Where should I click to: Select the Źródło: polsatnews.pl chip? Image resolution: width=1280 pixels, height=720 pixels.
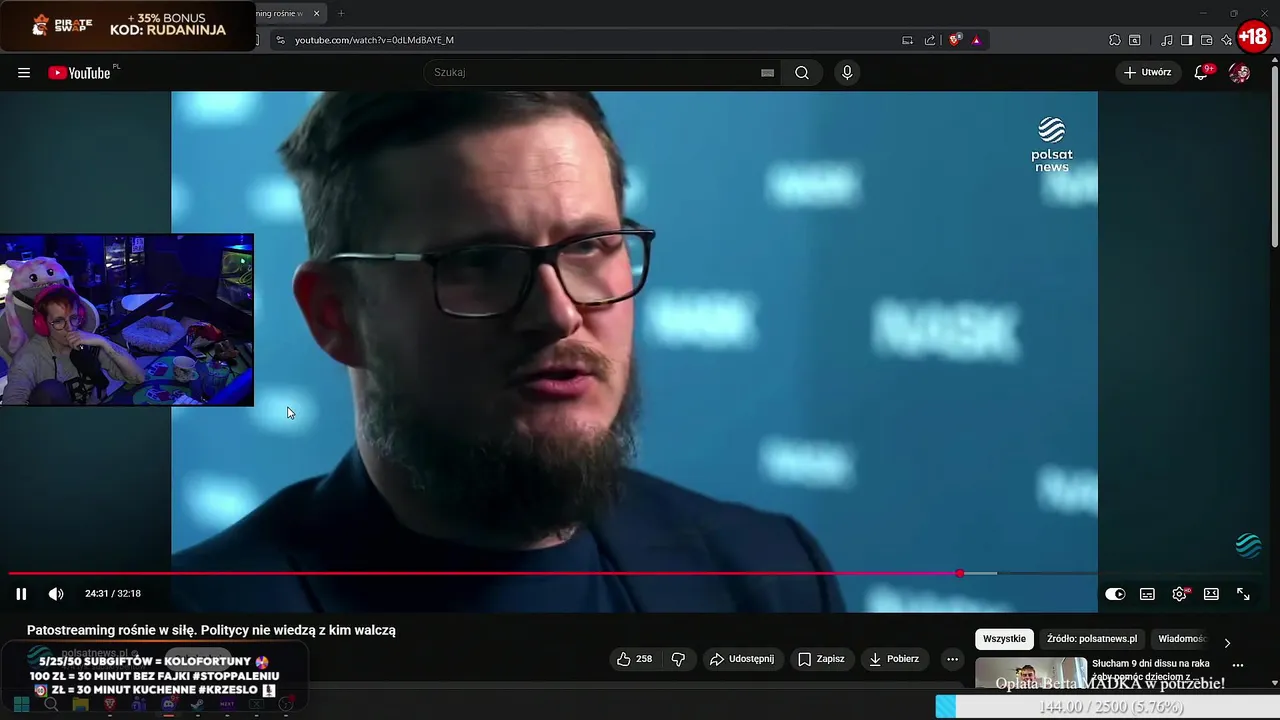pos(1092,639)
